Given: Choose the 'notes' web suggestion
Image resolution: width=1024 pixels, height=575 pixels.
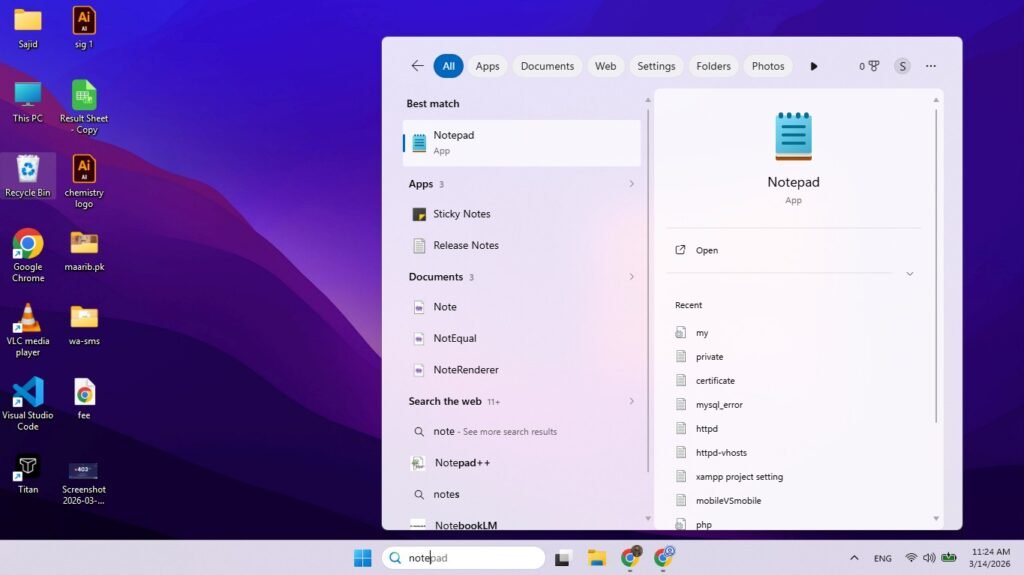Looking at the screenshot, I should coord(522,494).
